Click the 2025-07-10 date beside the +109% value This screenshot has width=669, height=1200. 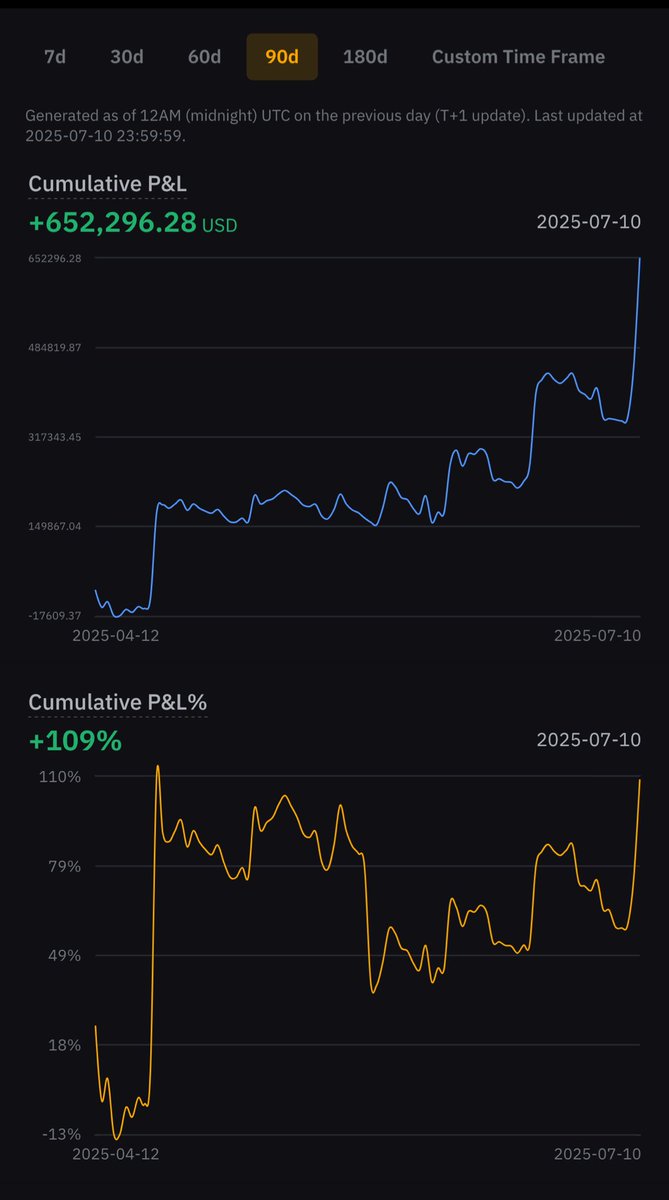[588, 740]
